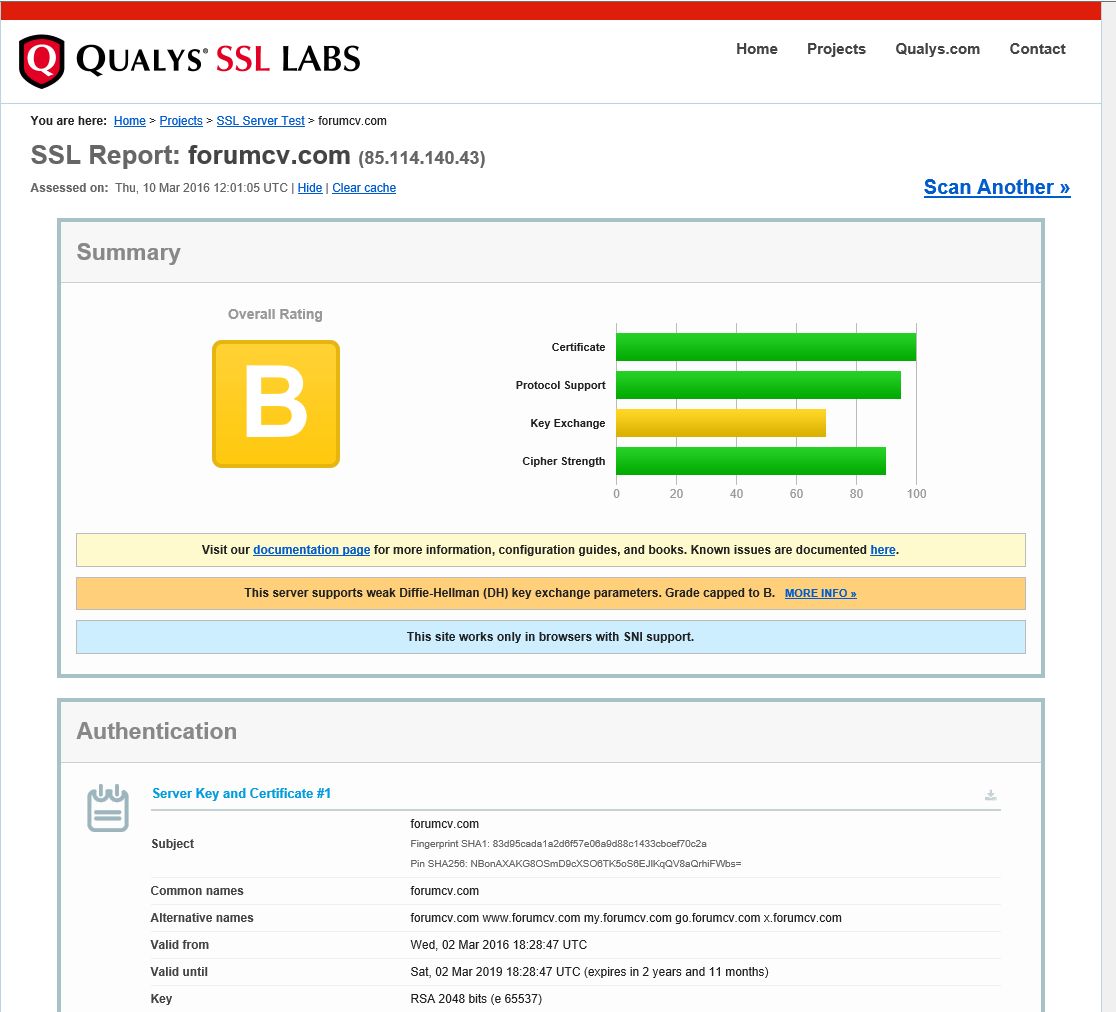The height and width of the screenshot is (1012, 1116).
Task: Click the Key value 'RSA 2048 bits (e 65537)'
Action: pyautogui.click(x=475, y=999)
